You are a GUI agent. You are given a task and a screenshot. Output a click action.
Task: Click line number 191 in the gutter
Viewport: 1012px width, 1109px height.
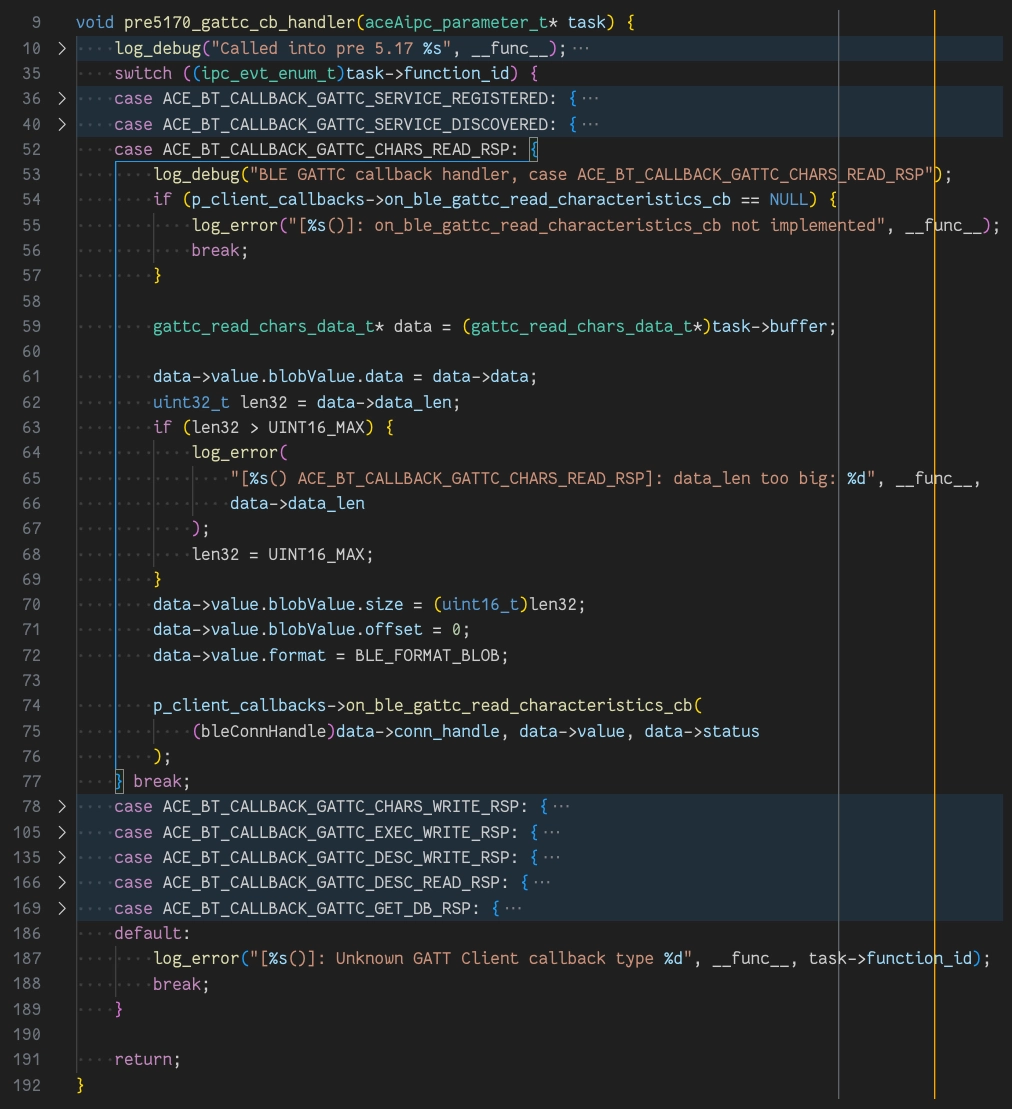[31, 1059]
